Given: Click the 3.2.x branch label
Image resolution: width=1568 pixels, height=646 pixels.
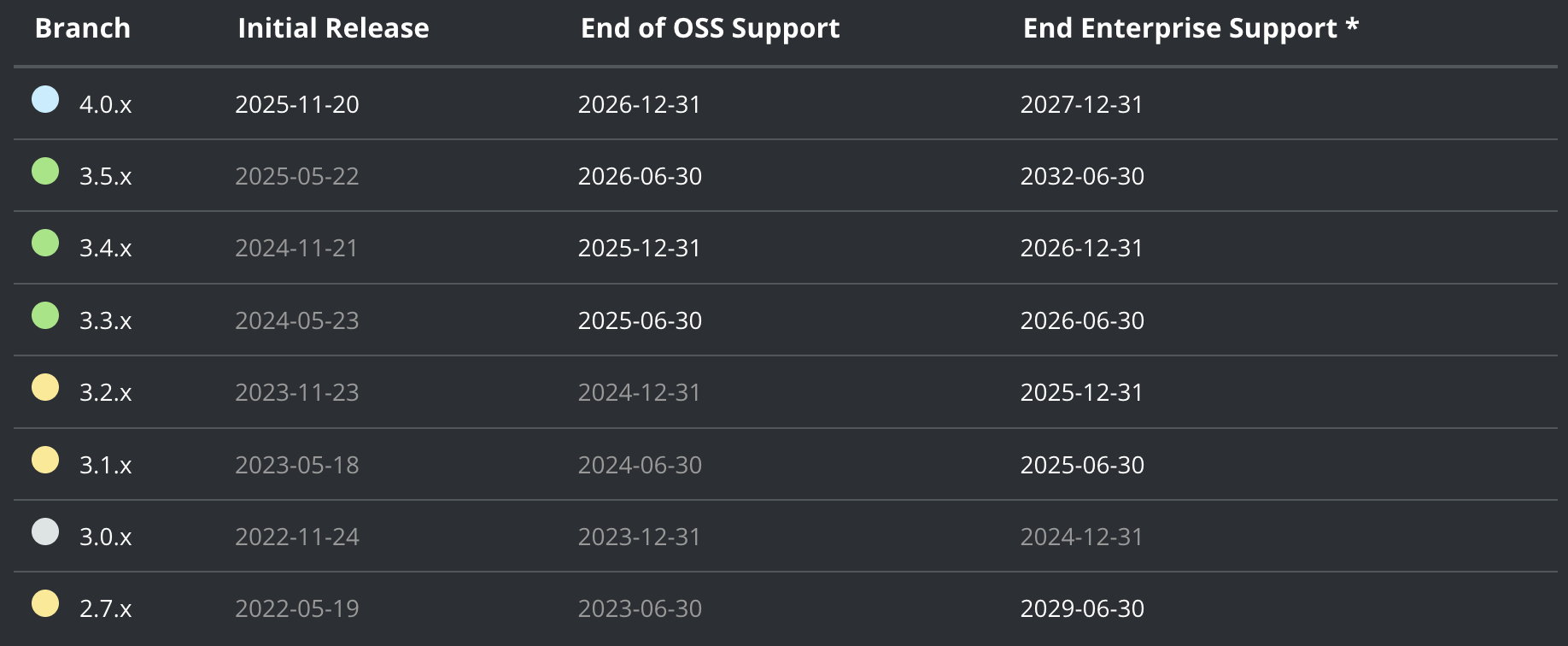Looking at the screenshot, I should pyautogui.click(x=106, y=392).
